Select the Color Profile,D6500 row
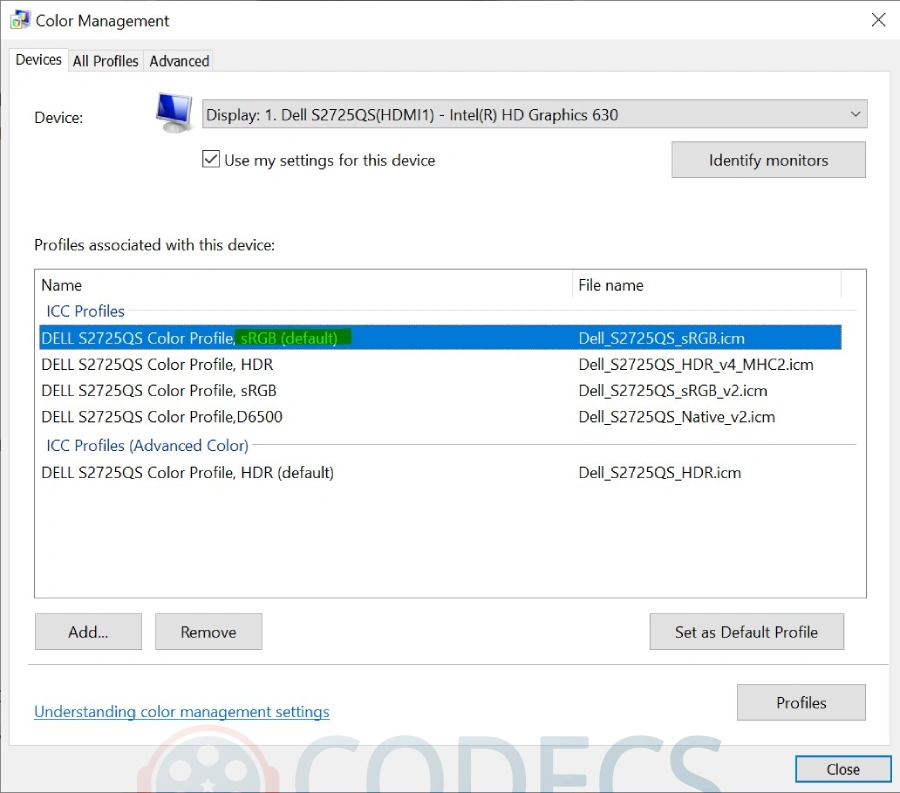 point(440,417)
